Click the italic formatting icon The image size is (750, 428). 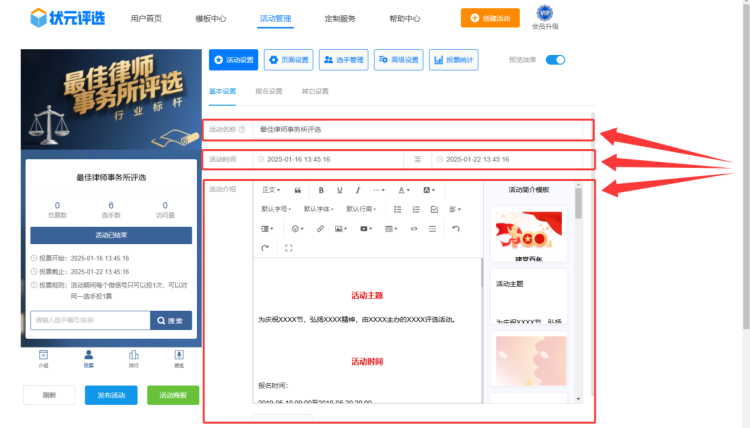click(x=357, y=190)
